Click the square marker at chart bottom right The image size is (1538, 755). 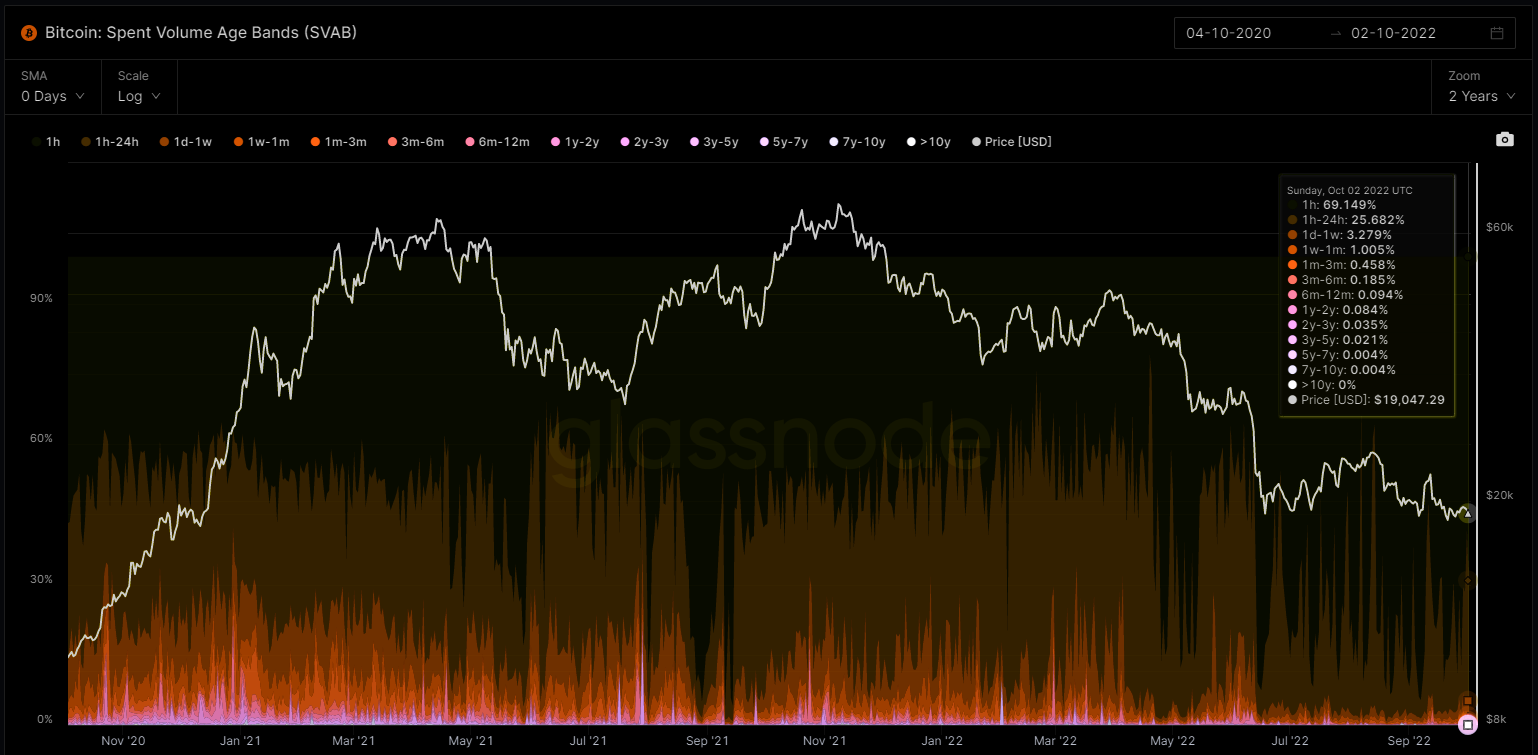[x=1467, y=724]
